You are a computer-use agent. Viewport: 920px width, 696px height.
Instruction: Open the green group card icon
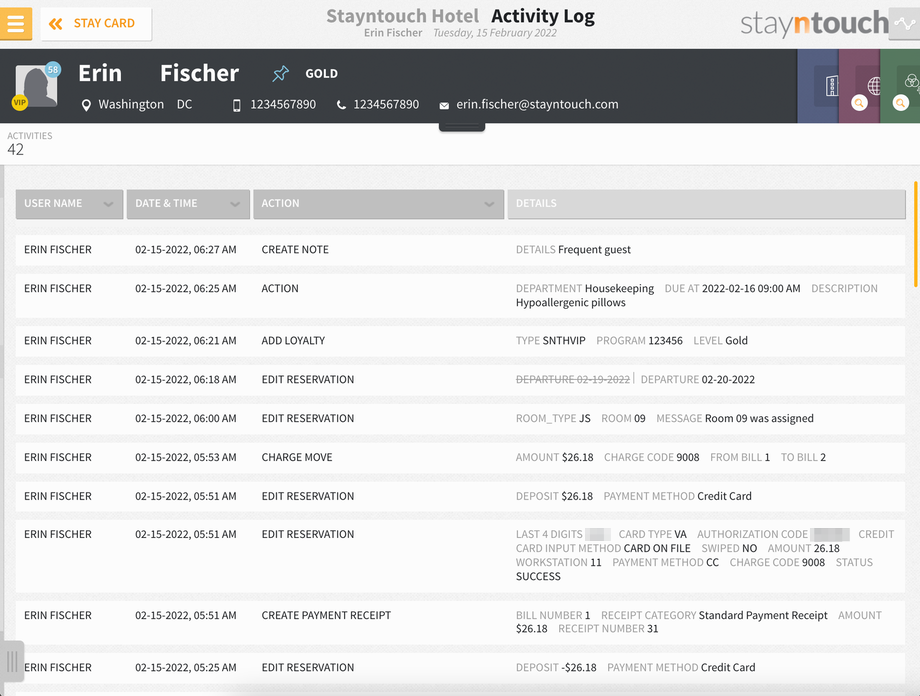point(911,81)
